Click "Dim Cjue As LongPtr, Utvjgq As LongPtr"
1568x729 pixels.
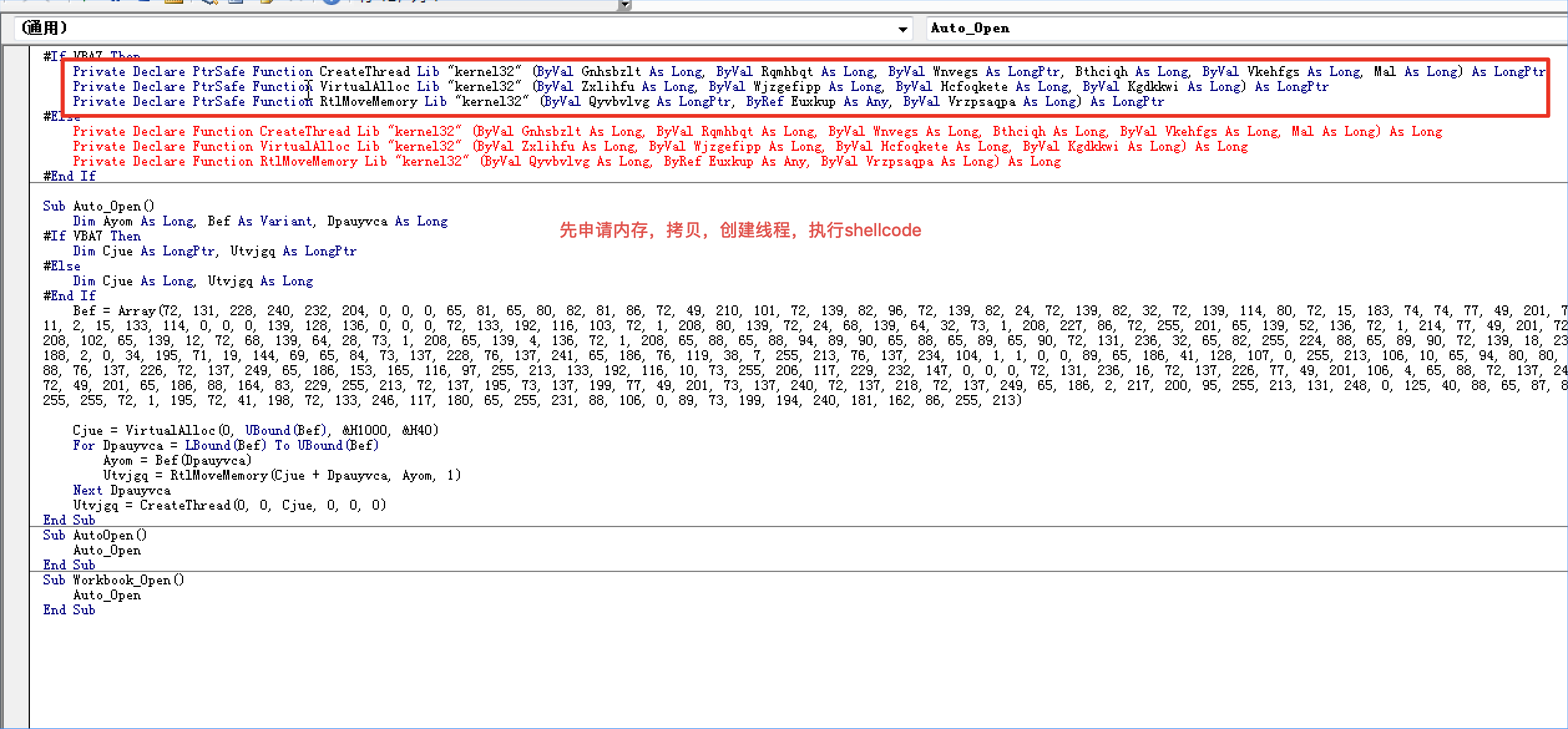[214, 251]
